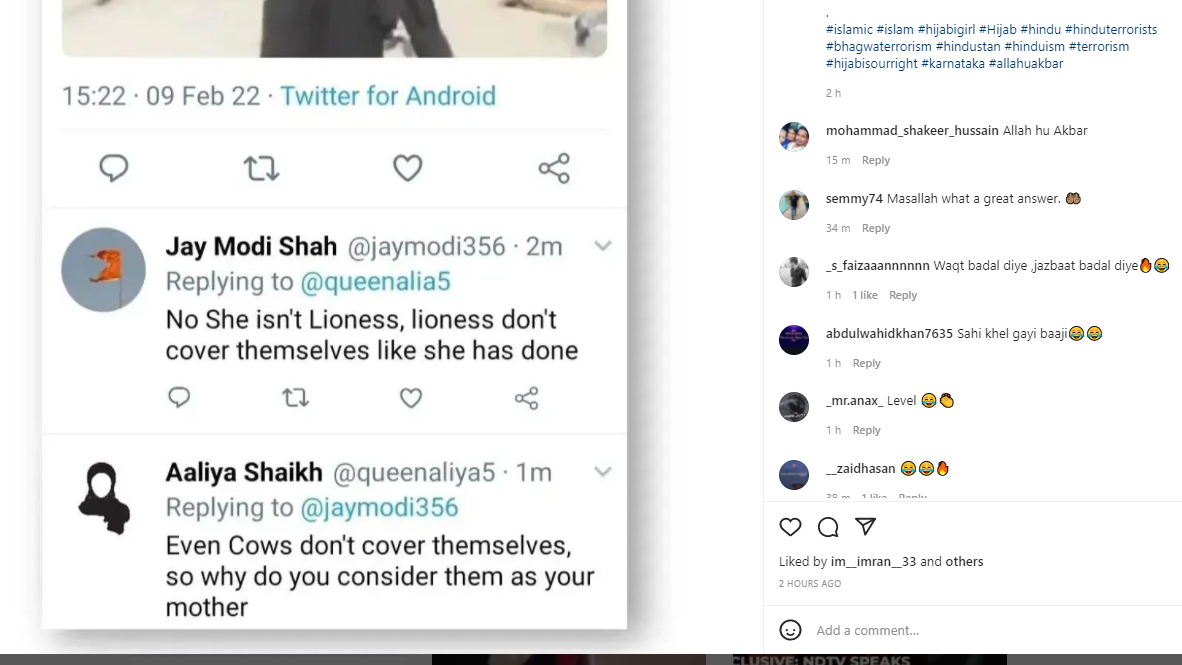Reply to mohammad_shakeer_hussain's comment
Screen dimensions: 1182x665
876,160
